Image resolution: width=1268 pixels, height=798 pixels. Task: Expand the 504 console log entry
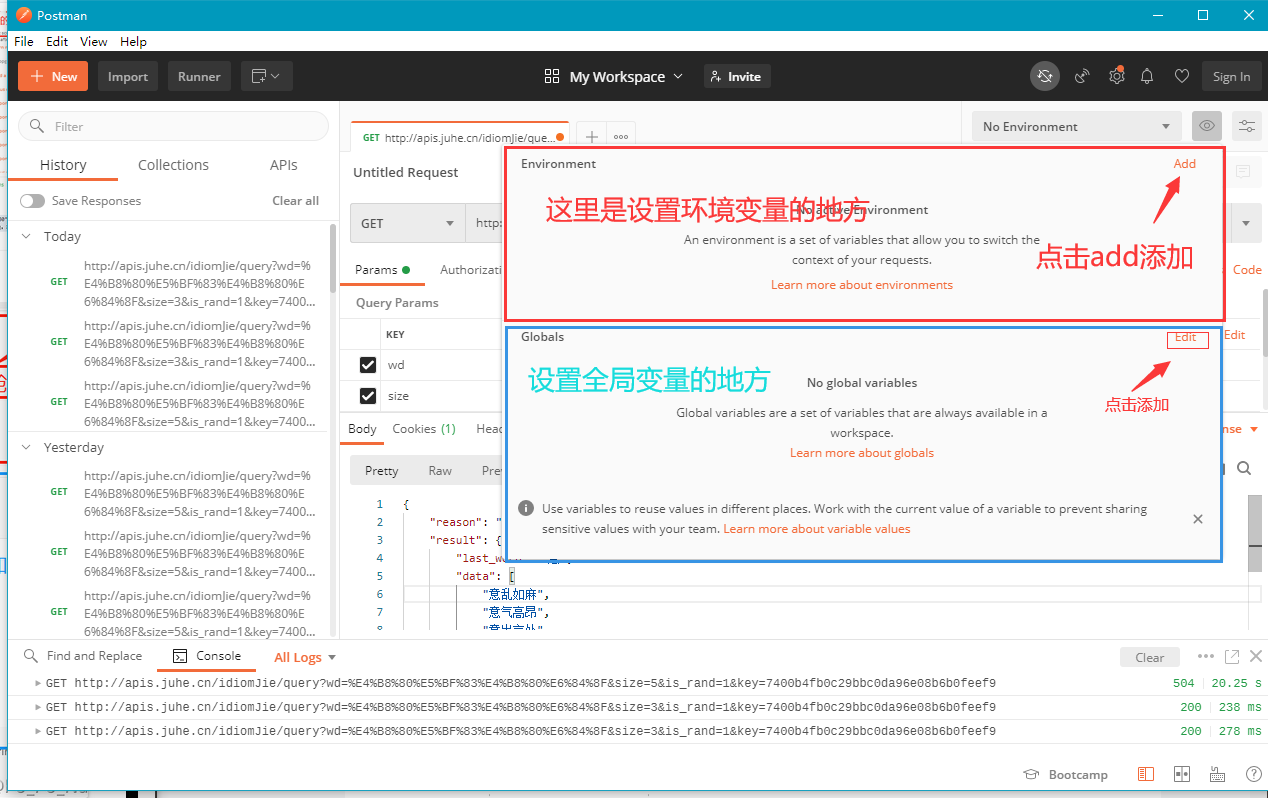tap(38, 683)
